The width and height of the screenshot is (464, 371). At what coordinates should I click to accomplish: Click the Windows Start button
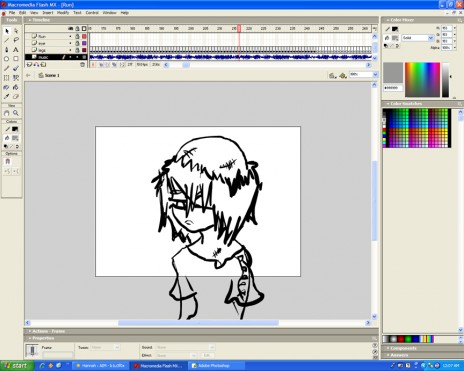[17, 366]
